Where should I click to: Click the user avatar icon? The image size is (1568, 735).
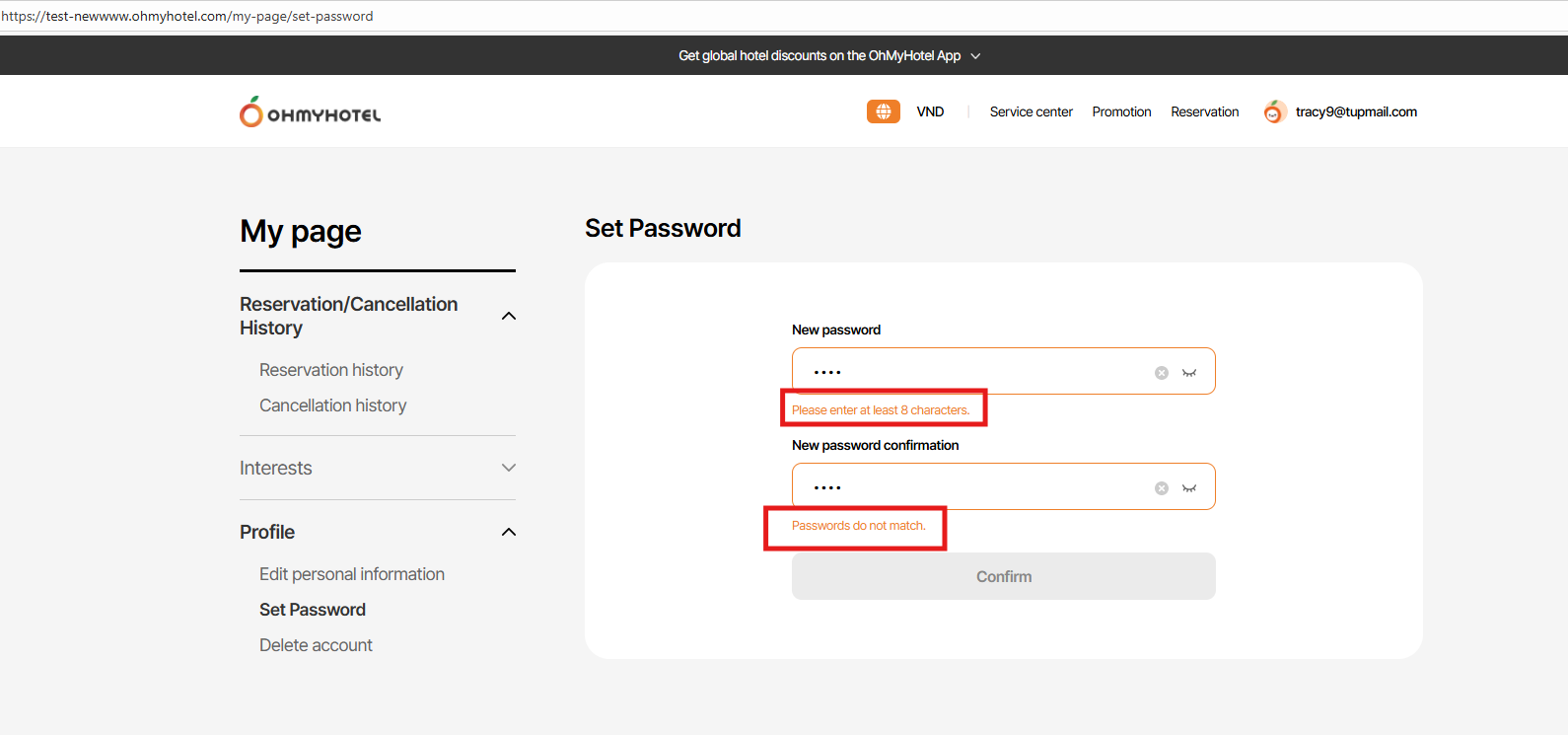pos(1273,112)
